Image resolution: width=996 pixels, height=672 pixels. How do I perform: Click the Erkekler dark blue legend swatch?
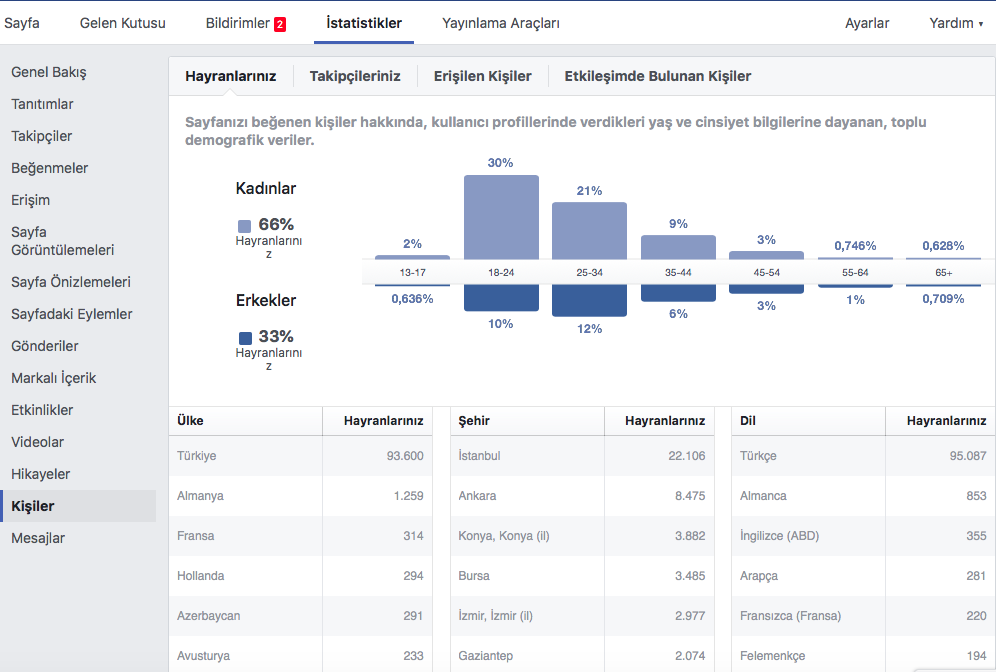pos(245,338)
